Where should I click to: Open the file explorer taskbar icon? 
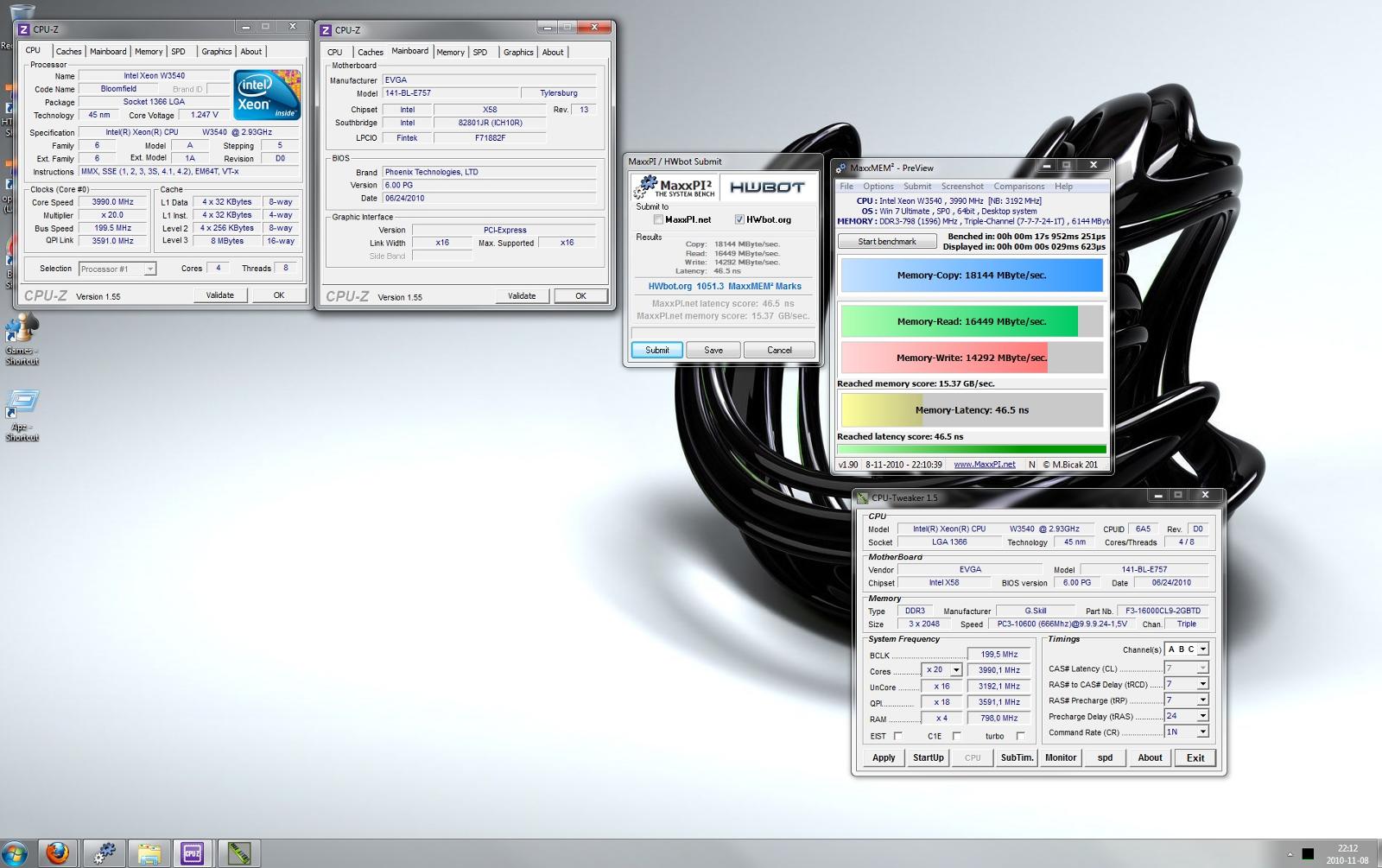149,853
